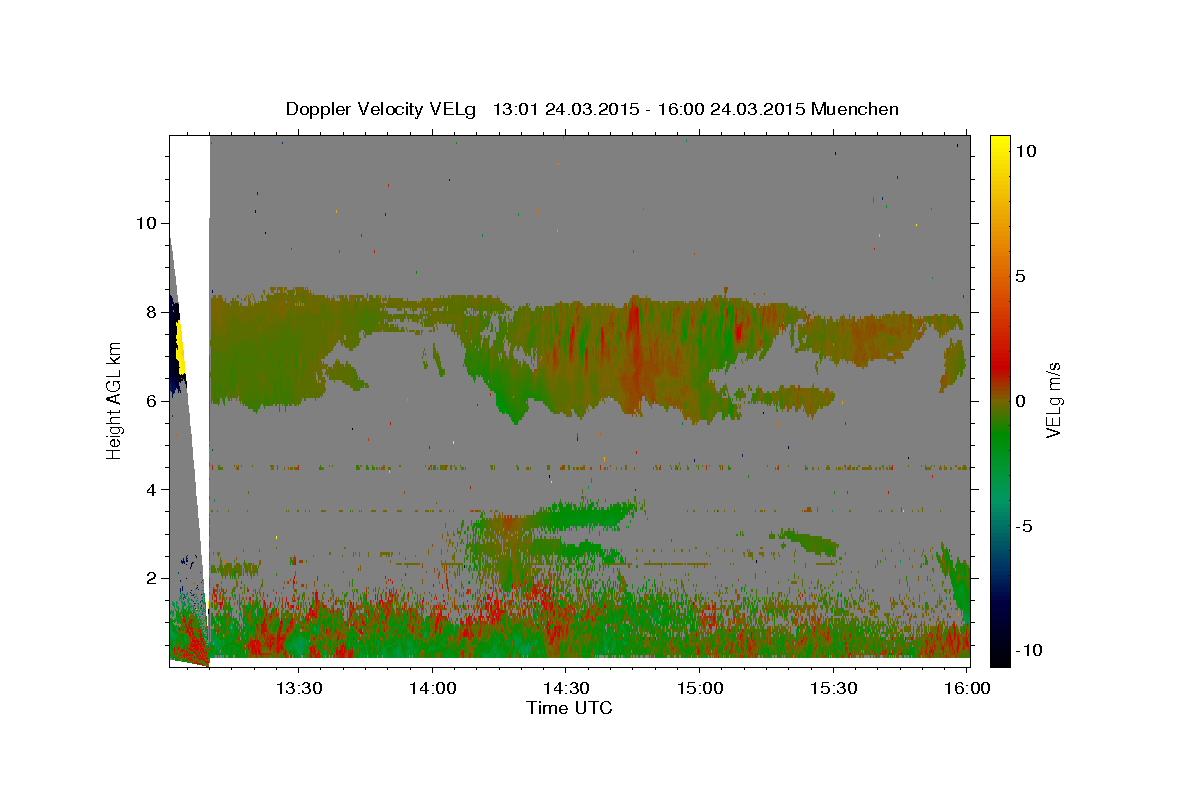Click the yellow velocity streak near 7 km
Viewport: 1200px width, 800px height.
point(181,347)
